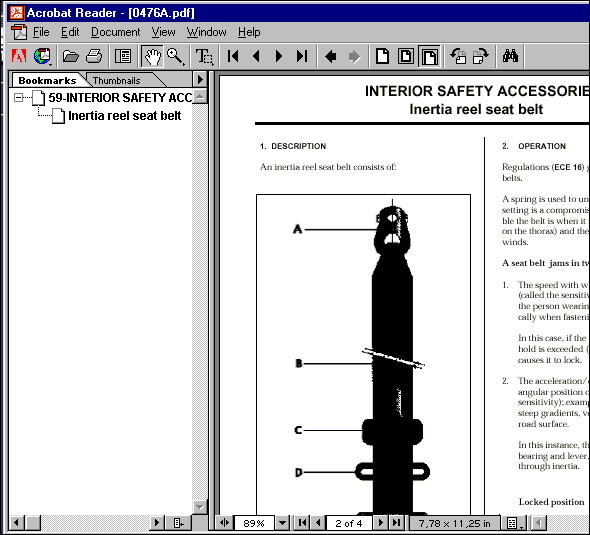The width and height of the screenshot is (590, 535).
Task: Open the Edit menu
Action: (x=70, y=32)
